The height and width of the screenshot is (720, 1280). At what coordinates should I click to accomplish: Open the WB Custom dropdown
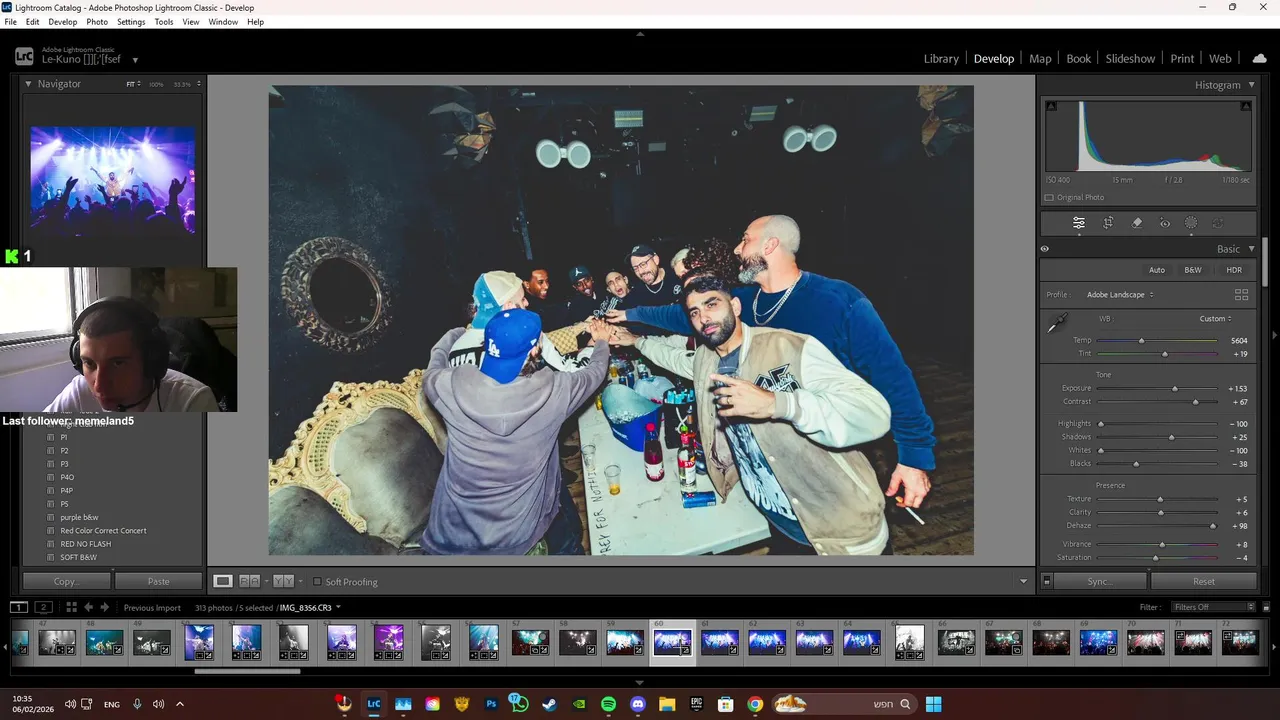click(x=1216, y=319)
